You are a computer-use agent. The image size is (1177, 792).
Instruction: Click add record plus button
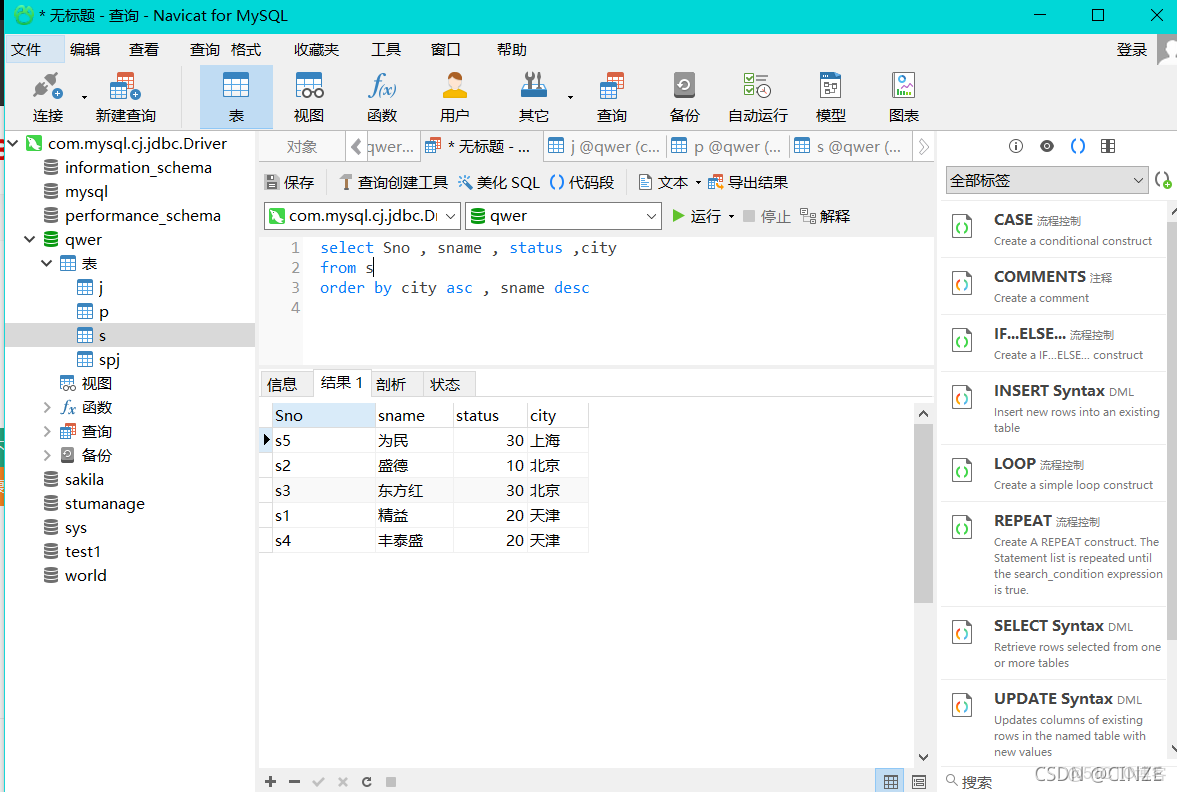270,781
